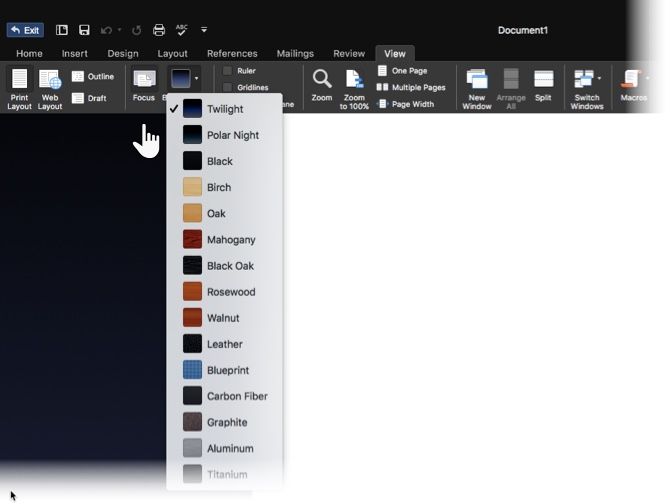
Task: Select the Mahogany background
Action: tap(225, 240)
